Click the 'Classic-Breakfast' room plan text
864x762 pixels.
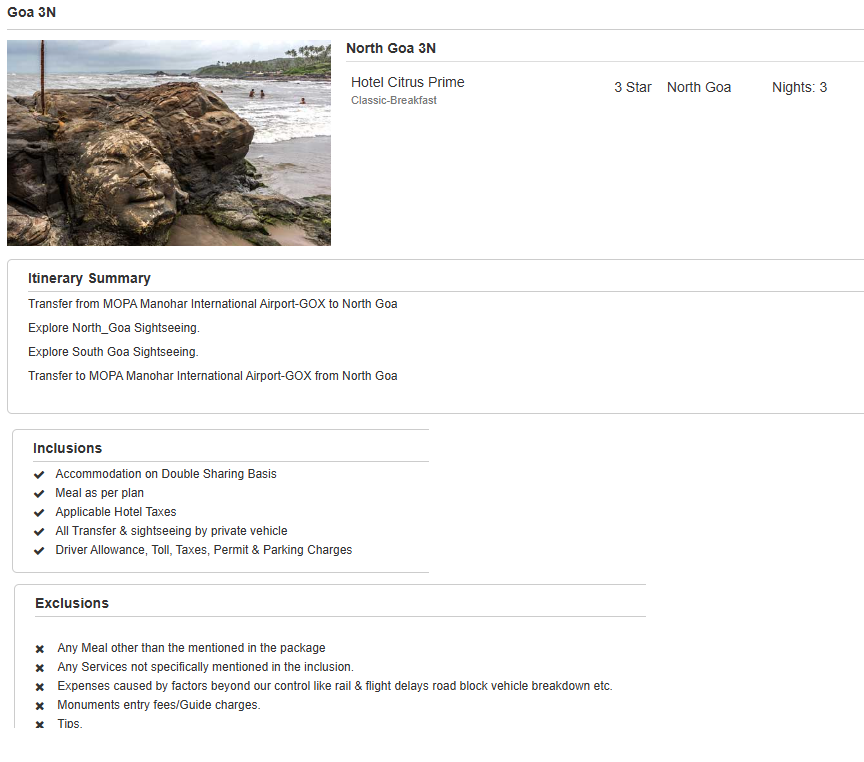tap(393, 100)
